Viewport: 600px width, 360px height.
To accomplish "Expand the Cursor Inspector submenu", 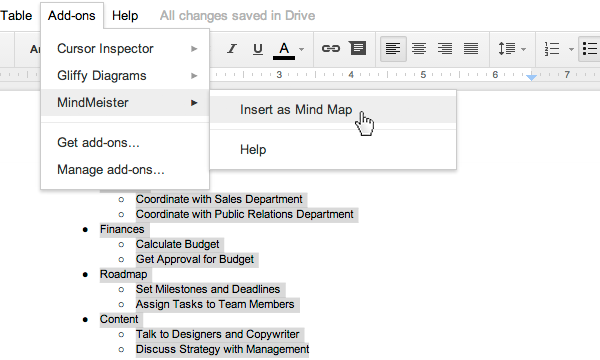I will tap(125, 49).
